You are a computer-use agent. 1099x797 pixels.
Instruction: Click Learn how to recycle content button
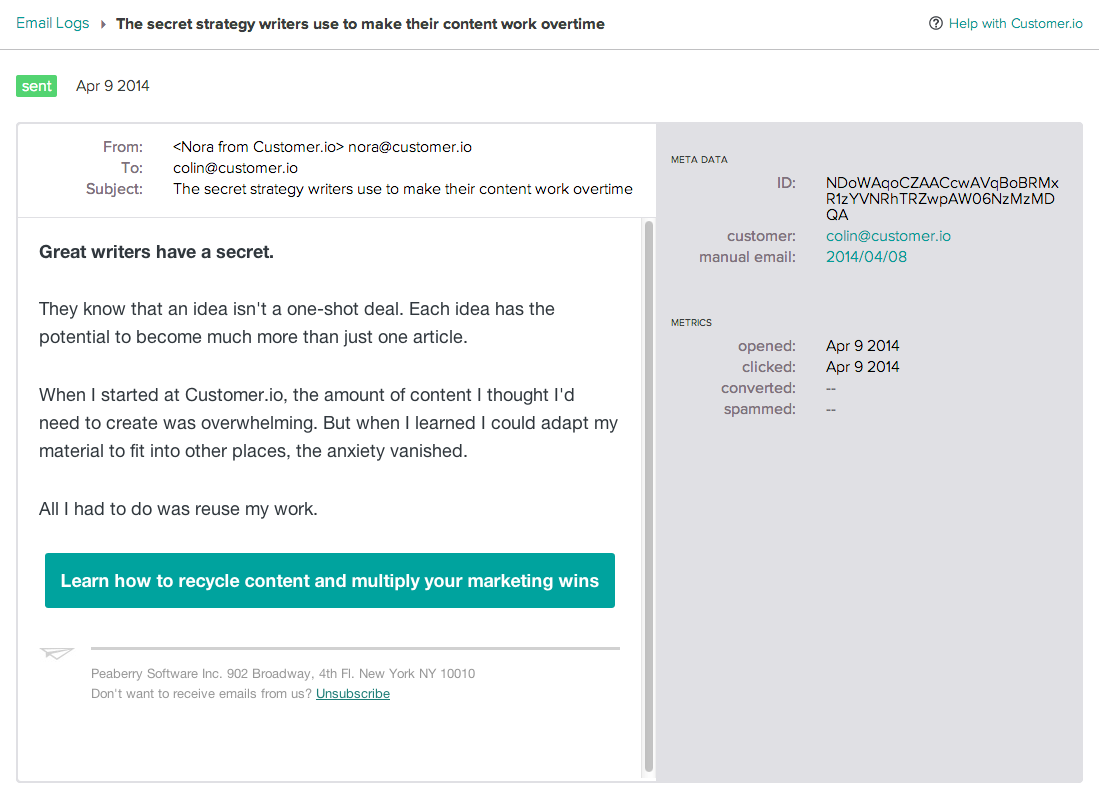coord(329,580)
